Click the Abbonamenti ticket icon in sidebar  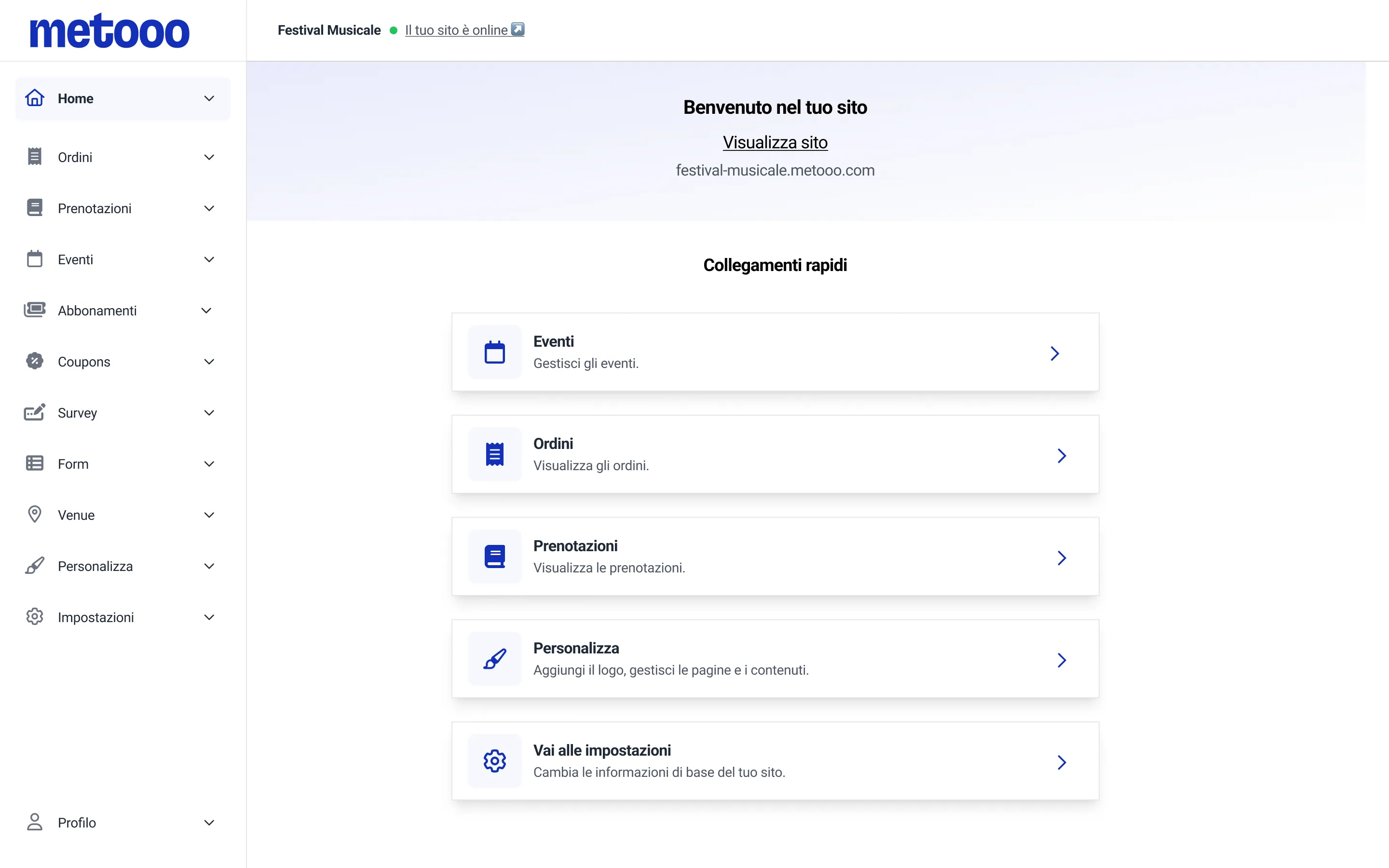(34, 310)
